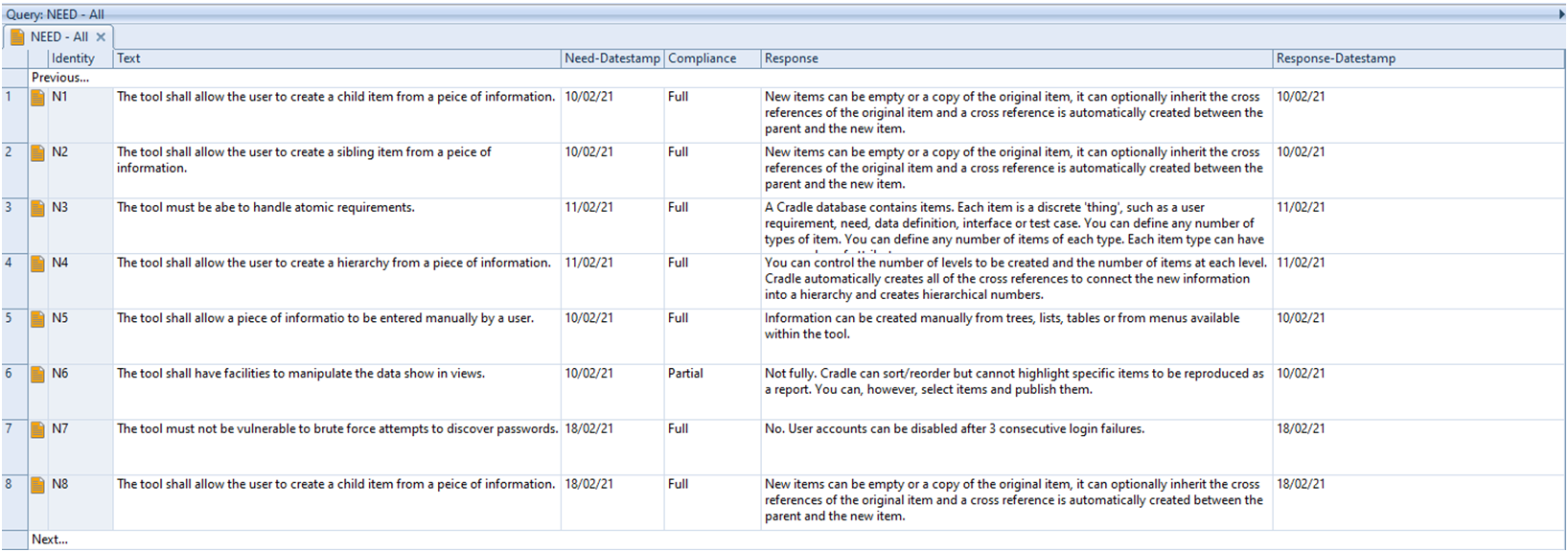The image size is (1568, 552).
Task: Select row number 3 header
Action: (14, 226)
